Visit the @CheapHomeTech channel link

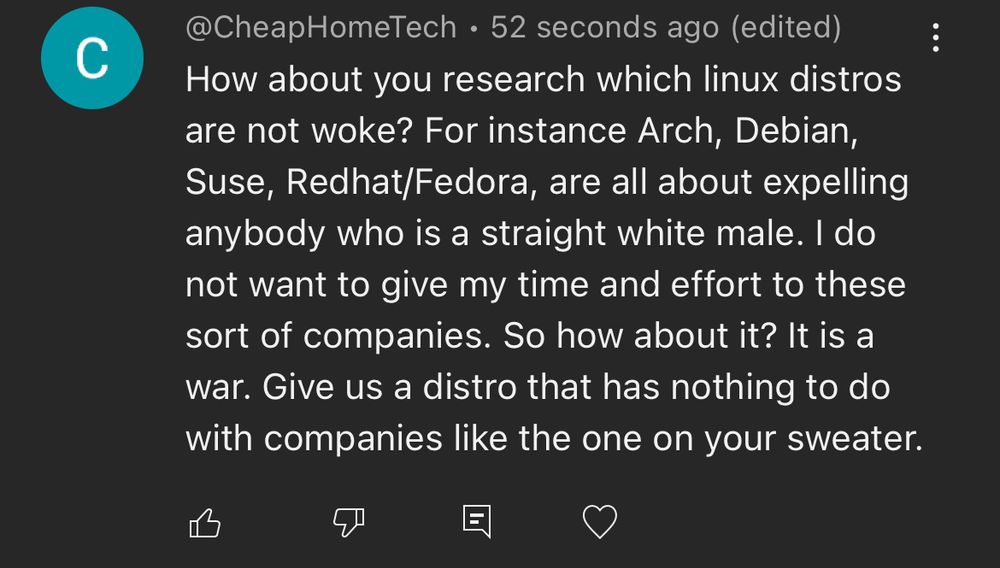[x=321, y=28]
